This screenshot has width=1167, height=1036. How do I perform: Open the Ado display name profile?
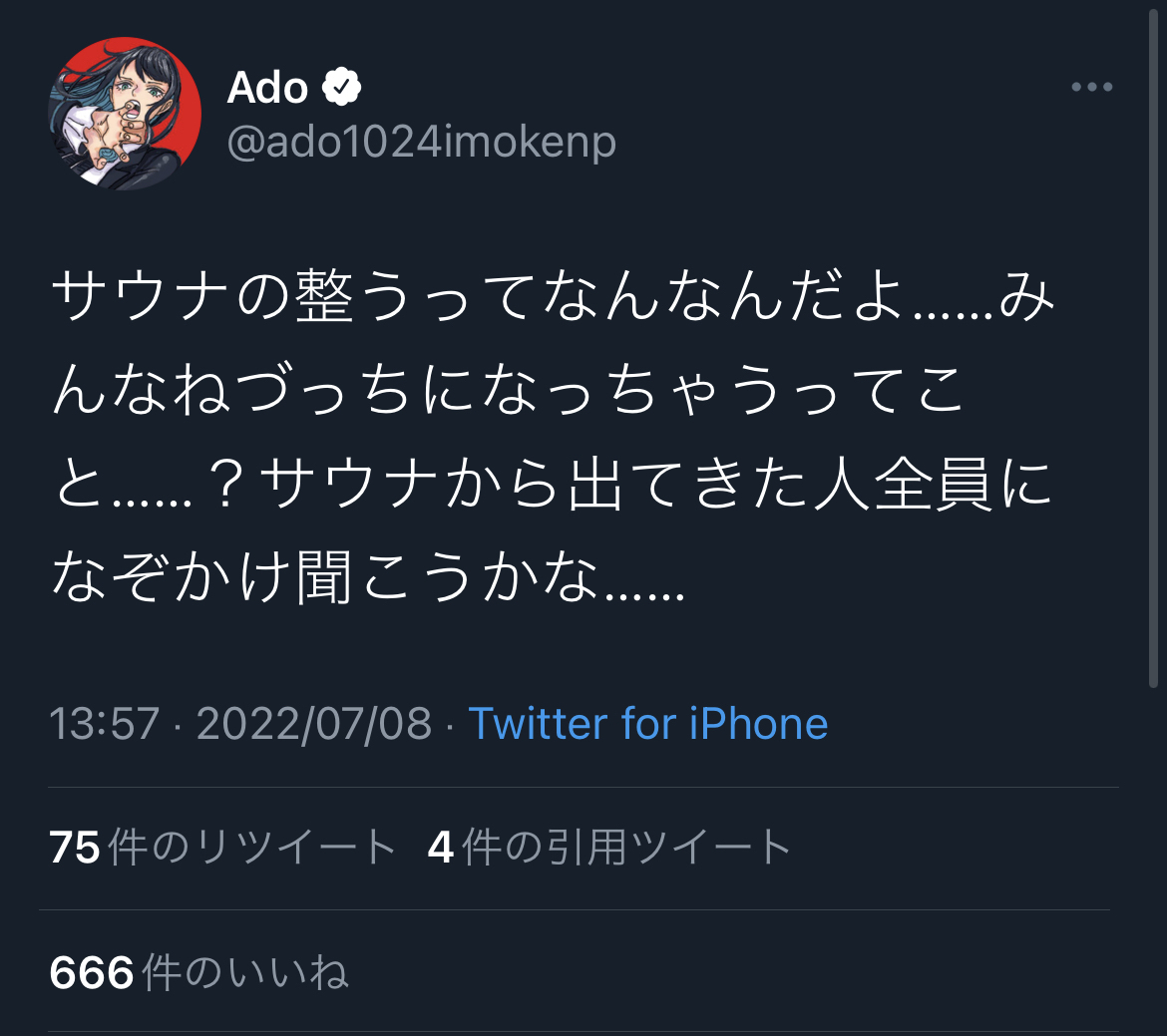(267, 87)
